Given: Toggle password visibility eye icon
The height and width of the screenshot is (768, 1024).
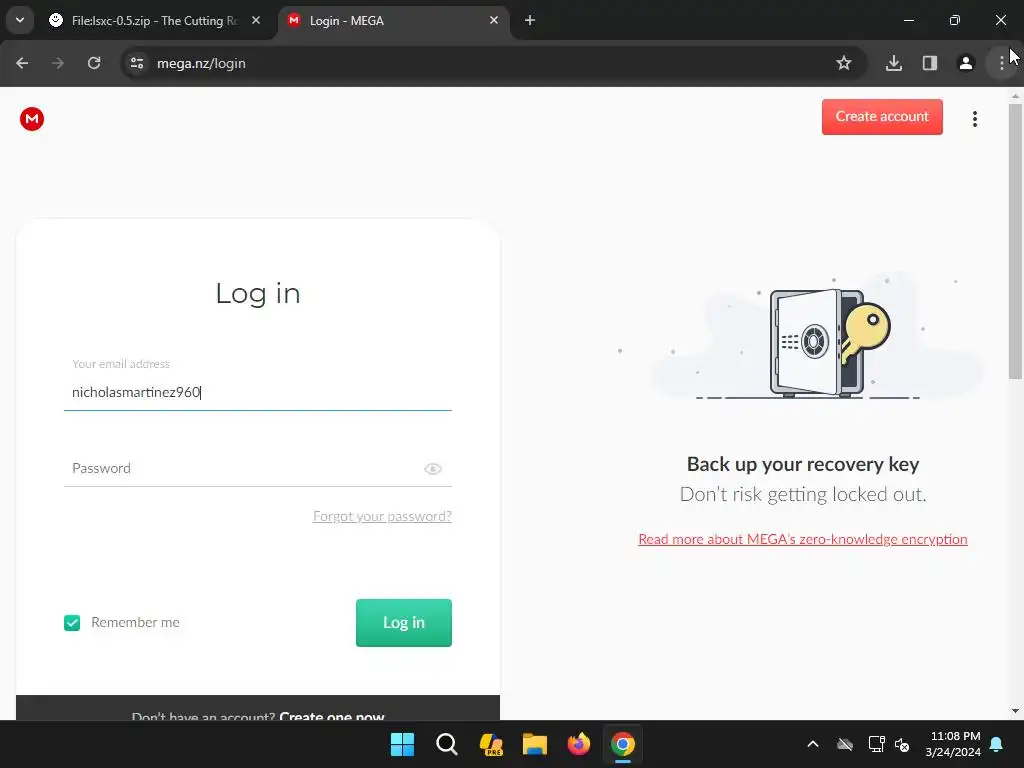Looking at the screenshot, I should click(432, 469).
